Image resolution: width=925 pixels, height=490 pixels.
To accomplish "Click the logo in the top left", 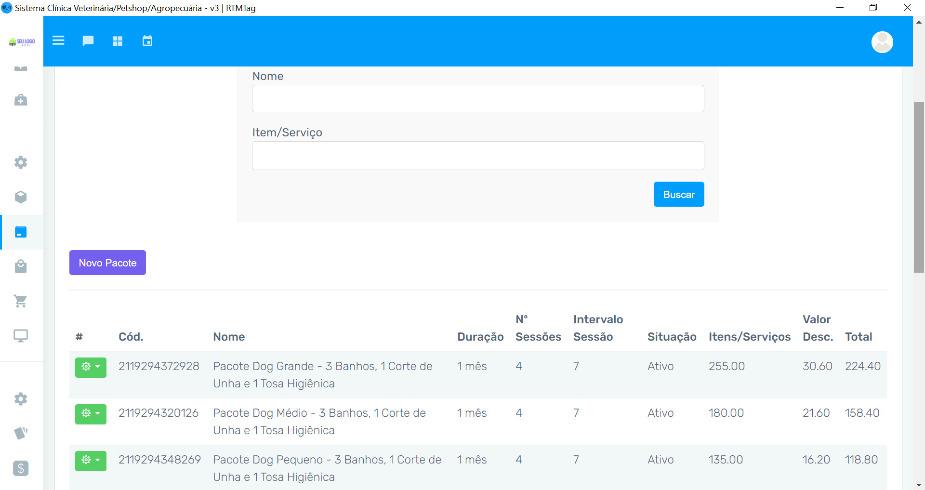I will tap(21, 42).
